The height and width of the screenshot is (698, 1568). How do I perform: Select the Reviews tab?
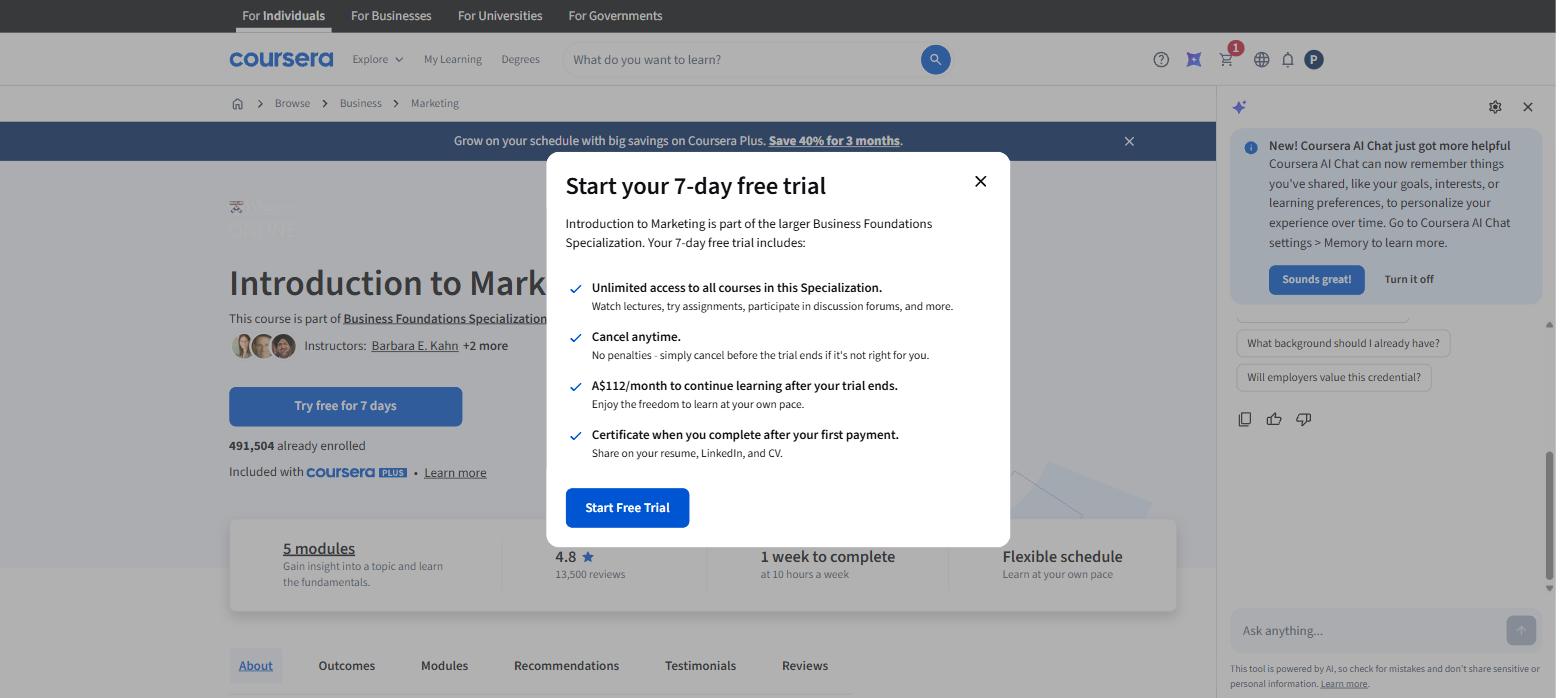[804, 666]
